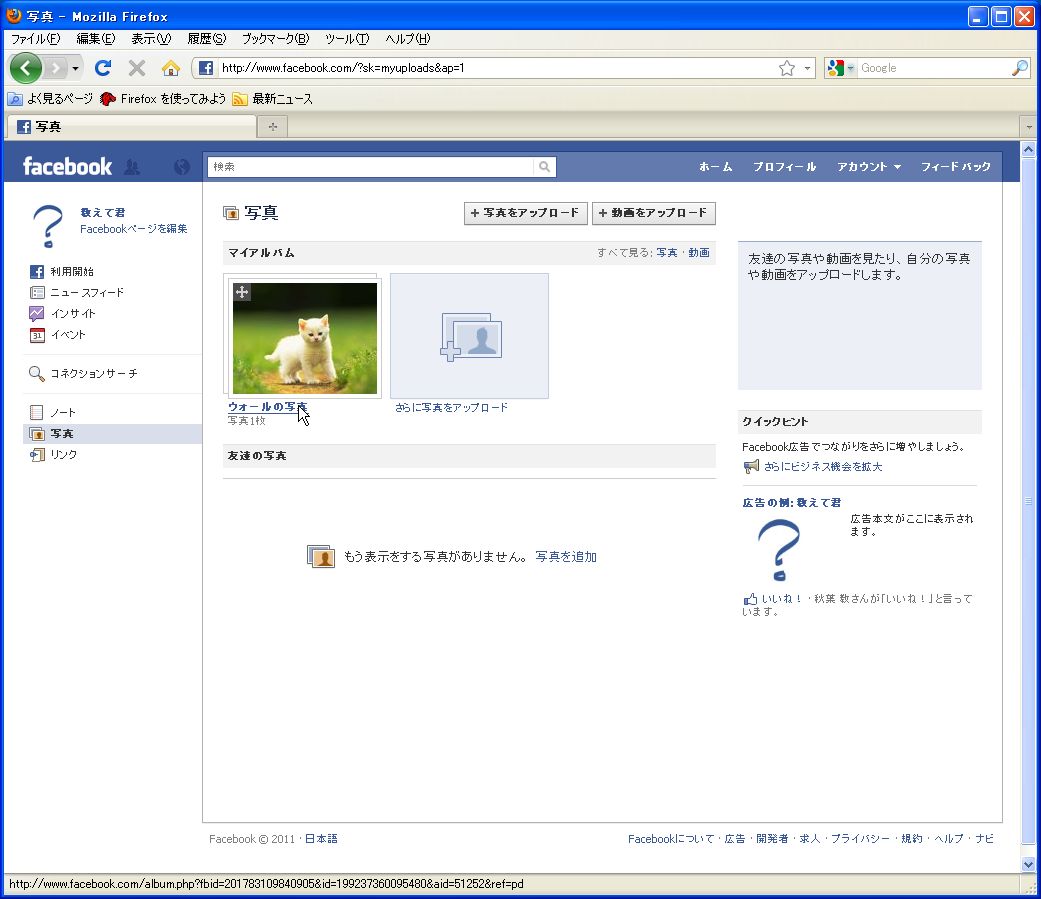Click the thumbs-up いいね icon

[x=750, y=599]
